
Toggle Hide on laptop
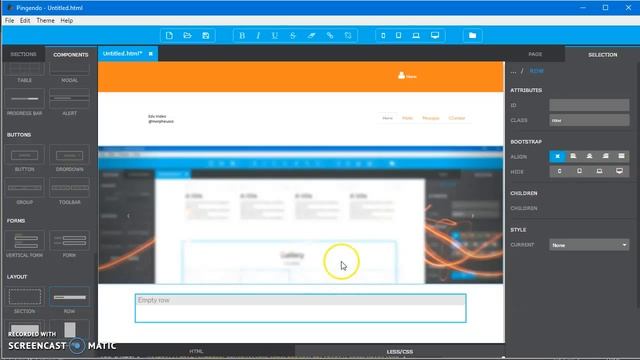599,171
